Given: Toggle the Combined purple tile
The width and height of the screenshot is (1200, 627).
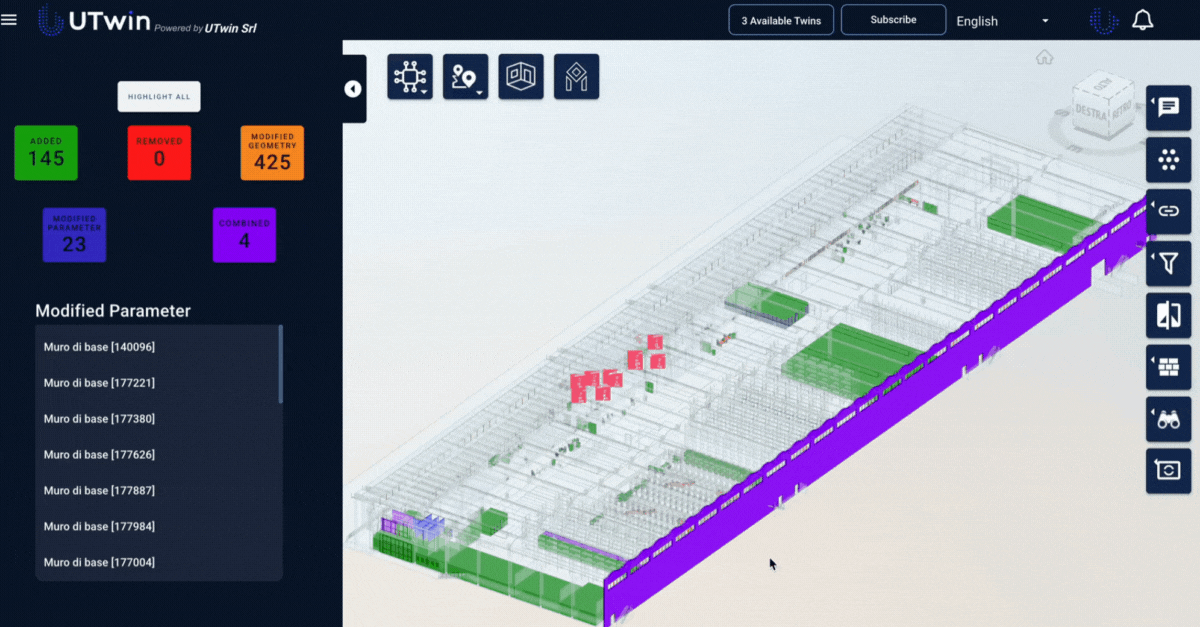Looking at the screenshot, I should tap(244, 235).
